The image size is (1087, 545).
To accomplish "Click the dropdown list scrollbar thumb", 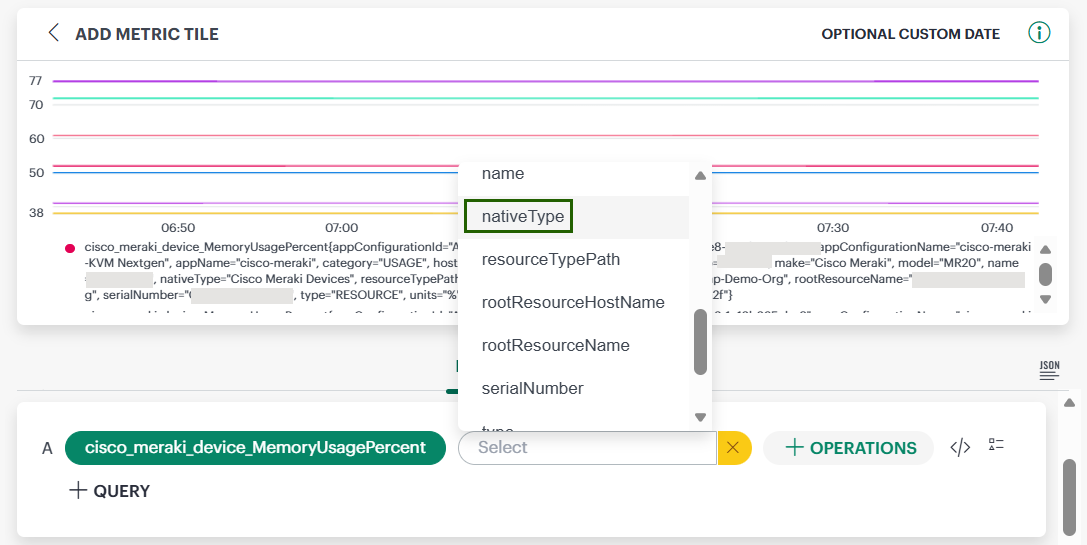I will coord(700,342).
